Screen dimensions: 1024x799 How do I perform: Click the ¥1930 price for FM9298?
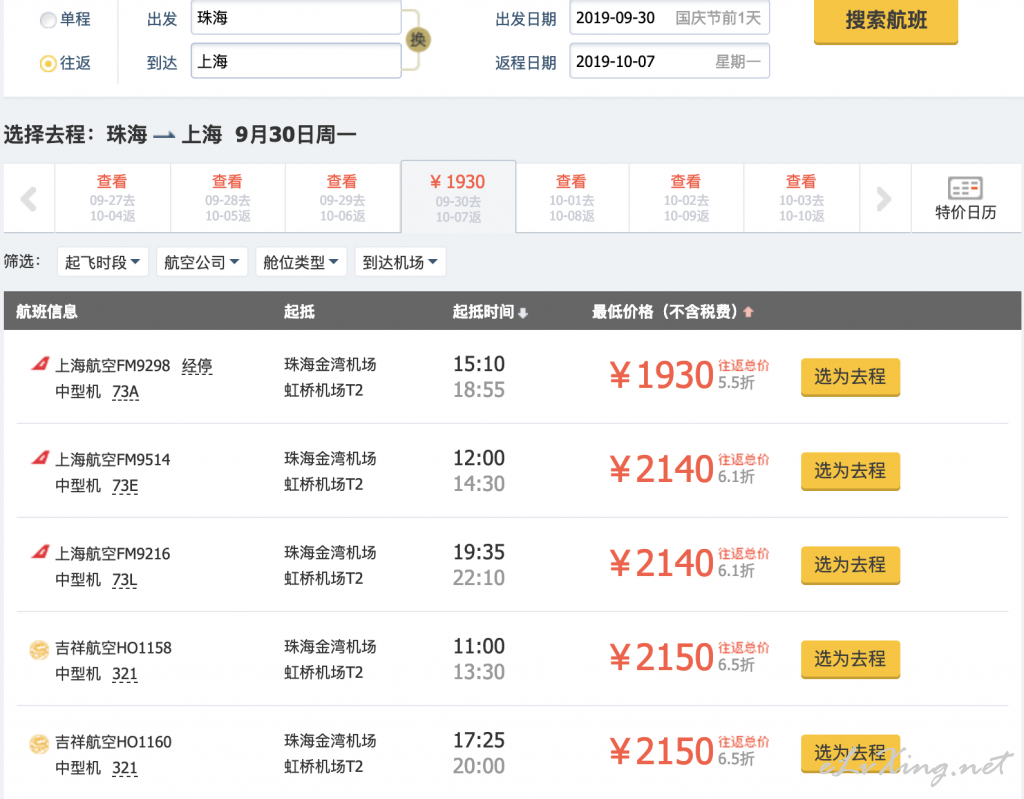click(x=662, y=376)
